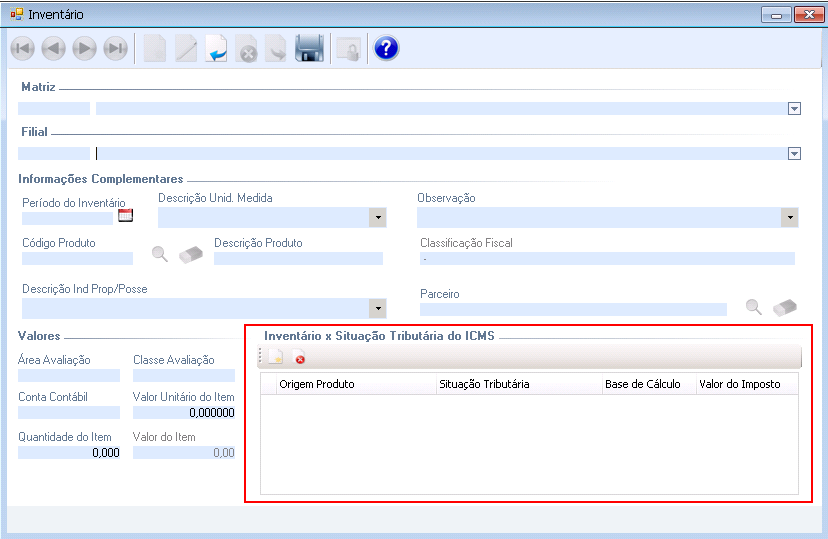Go to first record navigation button

pos(23,49)
